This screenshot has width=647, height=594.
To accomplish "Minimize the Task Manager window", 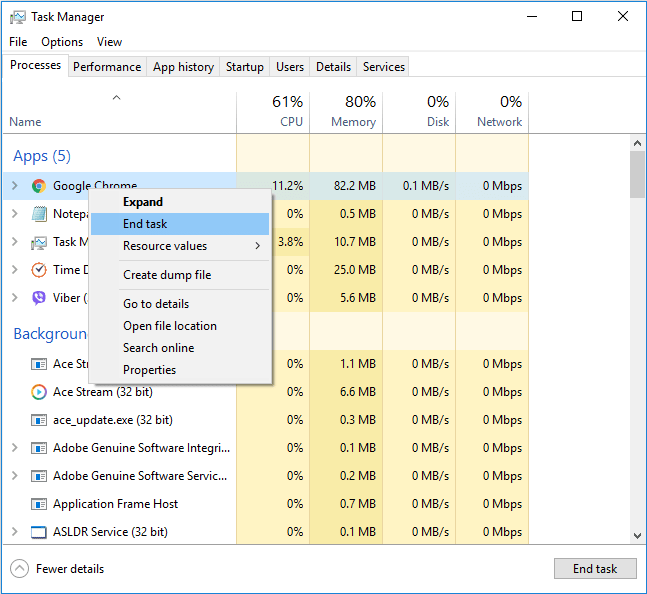I will pyautogui.click(x=532, y=16).
